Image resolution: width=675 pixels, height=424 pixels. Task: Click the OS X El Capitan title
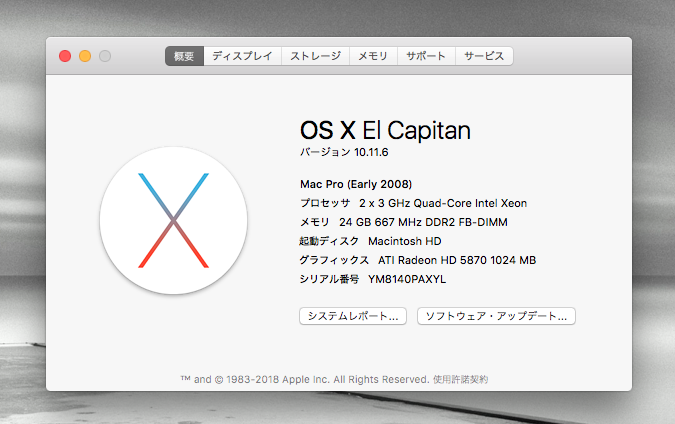(x=385, y=130)
